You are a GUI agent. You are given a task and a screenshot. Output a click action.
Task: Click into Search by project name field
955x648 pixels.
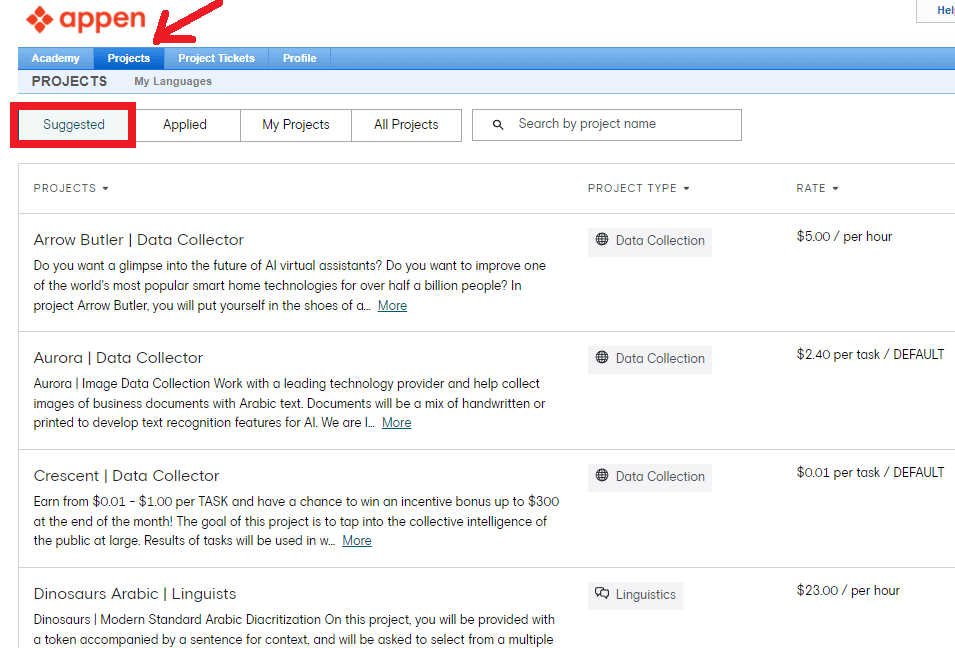pos(620,125)
